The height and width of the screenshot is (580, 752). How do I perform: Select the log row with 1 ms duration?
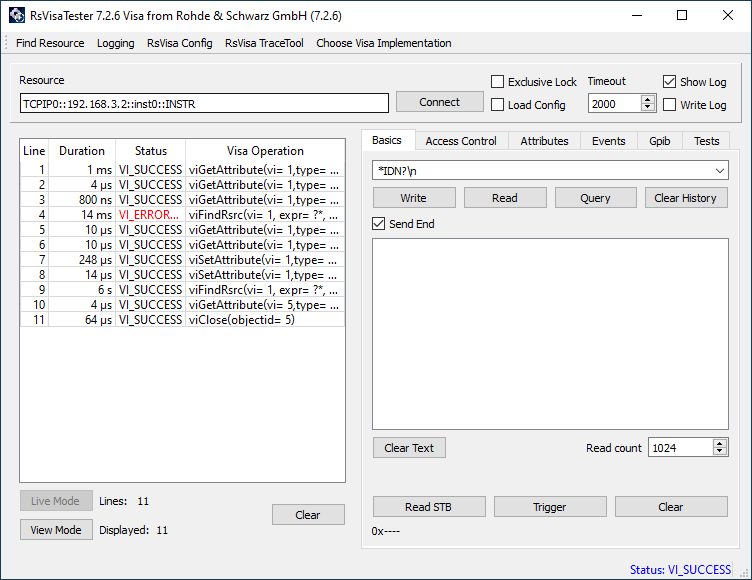click(182, 170)
